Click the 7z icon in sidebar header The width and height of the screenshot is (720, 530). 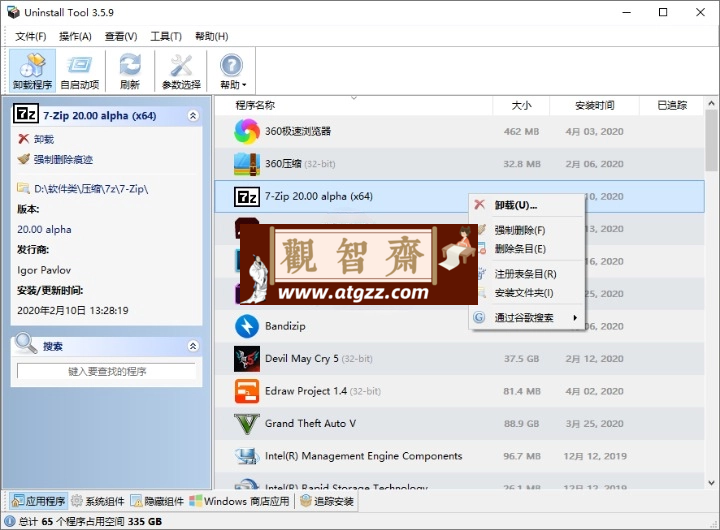click(x=26, y=113)
